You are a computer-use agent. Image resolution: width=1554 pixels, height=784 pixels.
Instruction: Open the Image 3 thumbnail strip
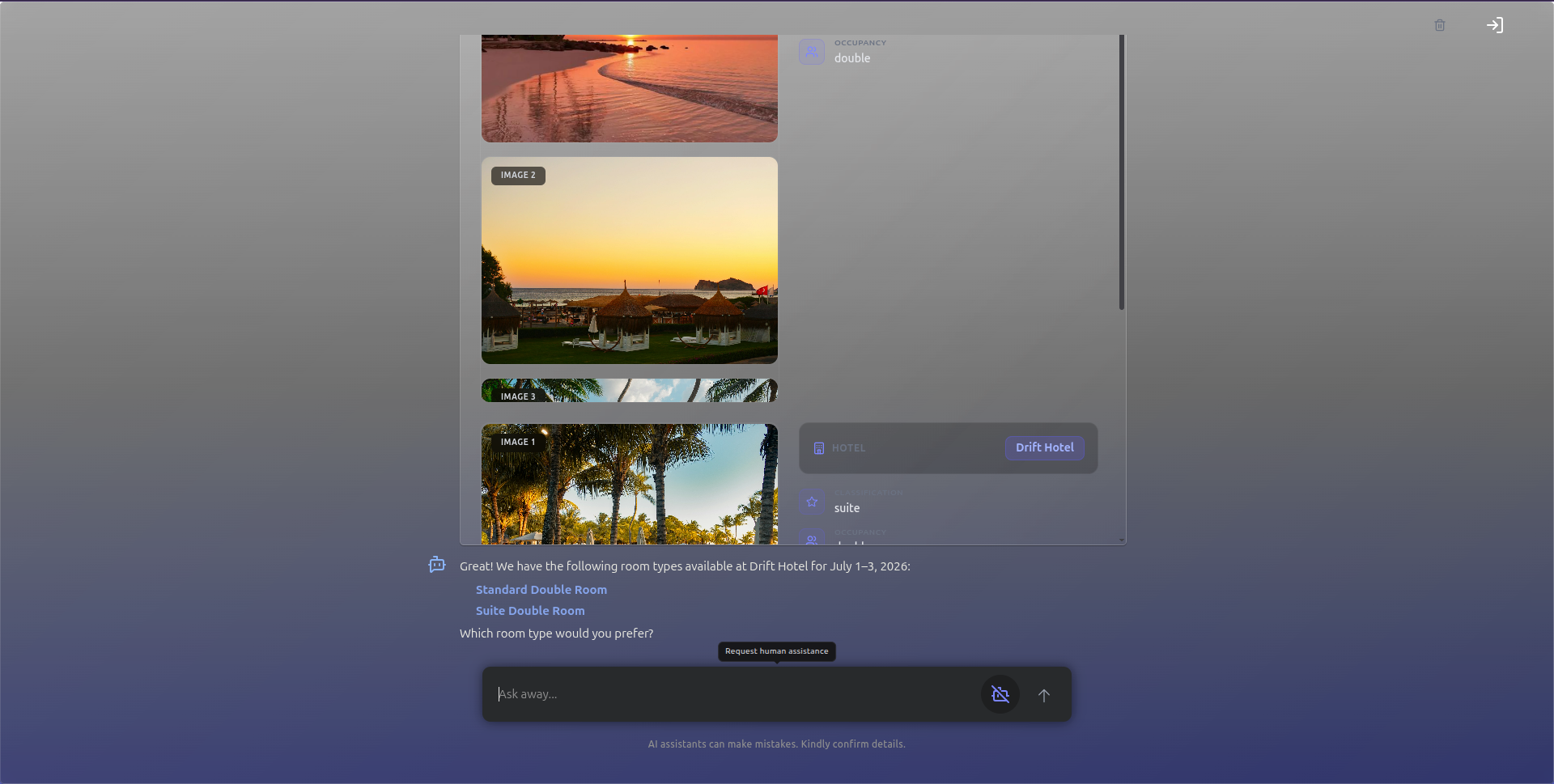[630, 390]
